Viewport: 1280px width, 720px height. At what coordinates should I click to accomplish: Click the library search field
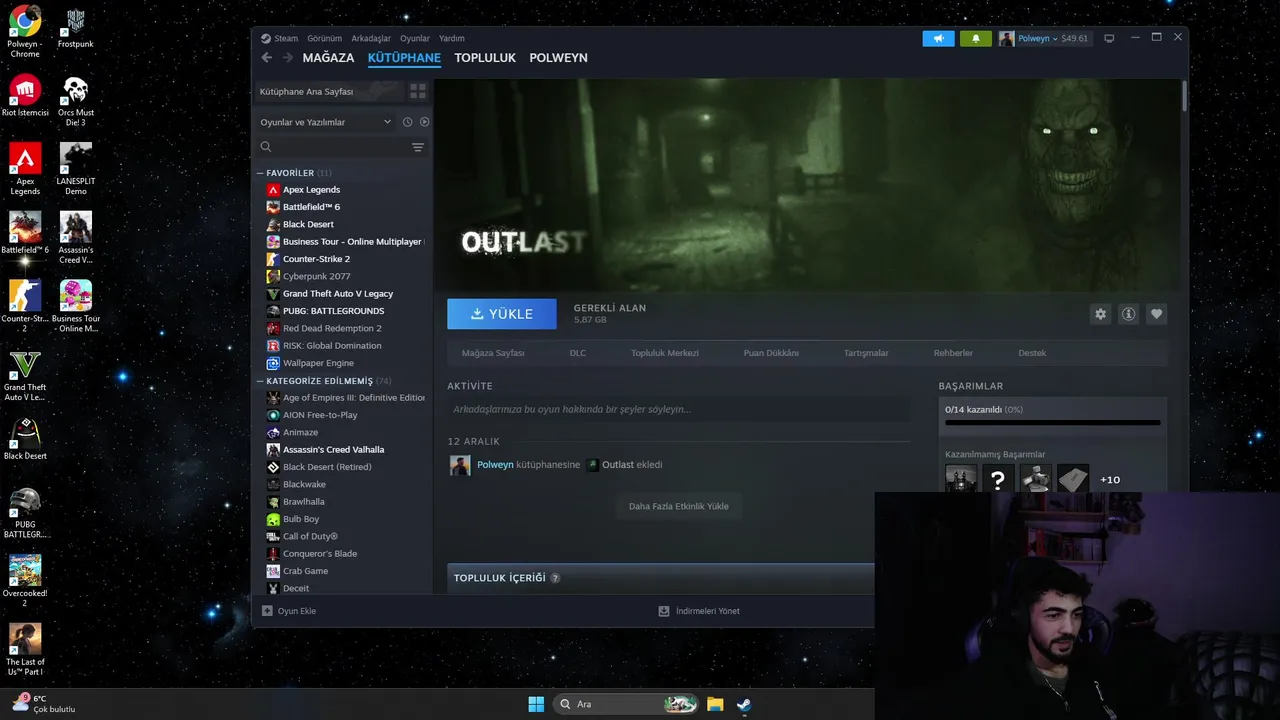(x=332, y=147)
